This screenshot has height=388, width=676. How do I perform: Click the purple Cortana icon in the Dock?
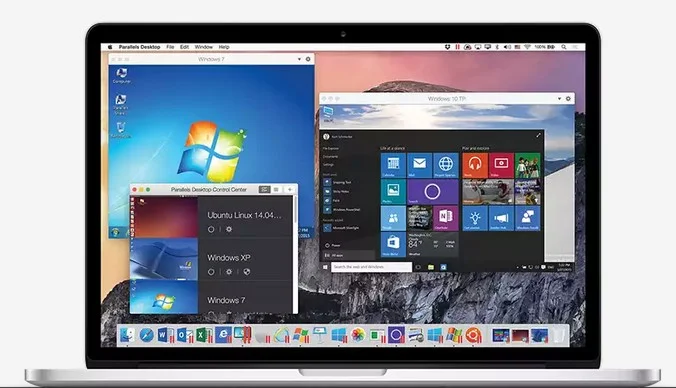(396, 335)
